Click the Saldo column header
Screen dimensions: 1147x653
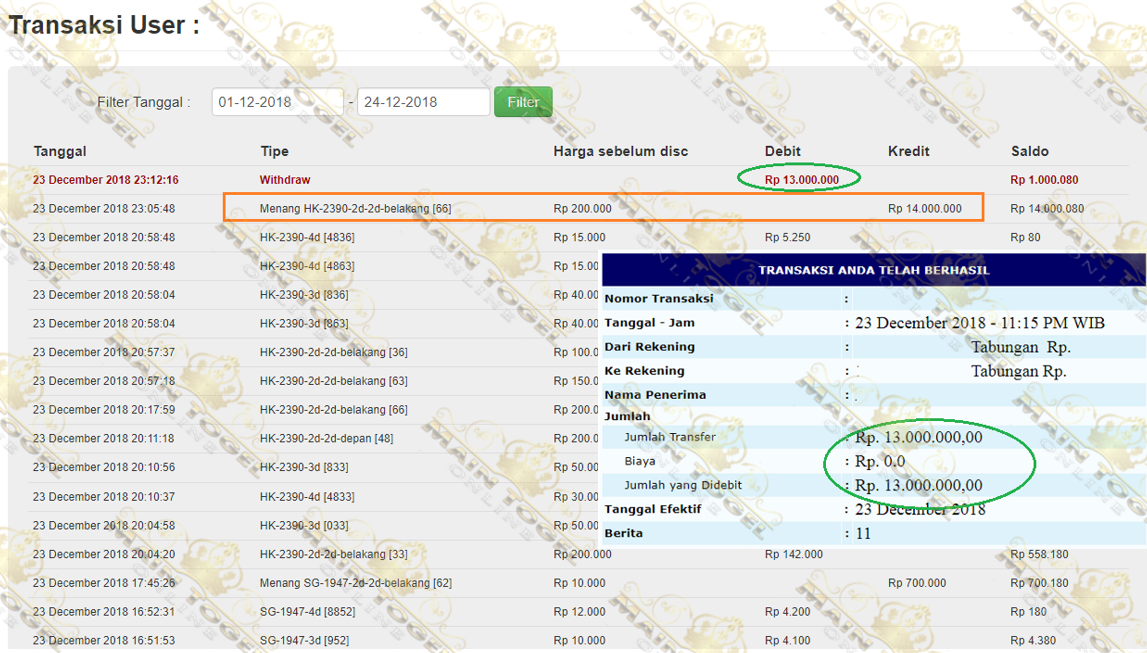point(1029,151)
